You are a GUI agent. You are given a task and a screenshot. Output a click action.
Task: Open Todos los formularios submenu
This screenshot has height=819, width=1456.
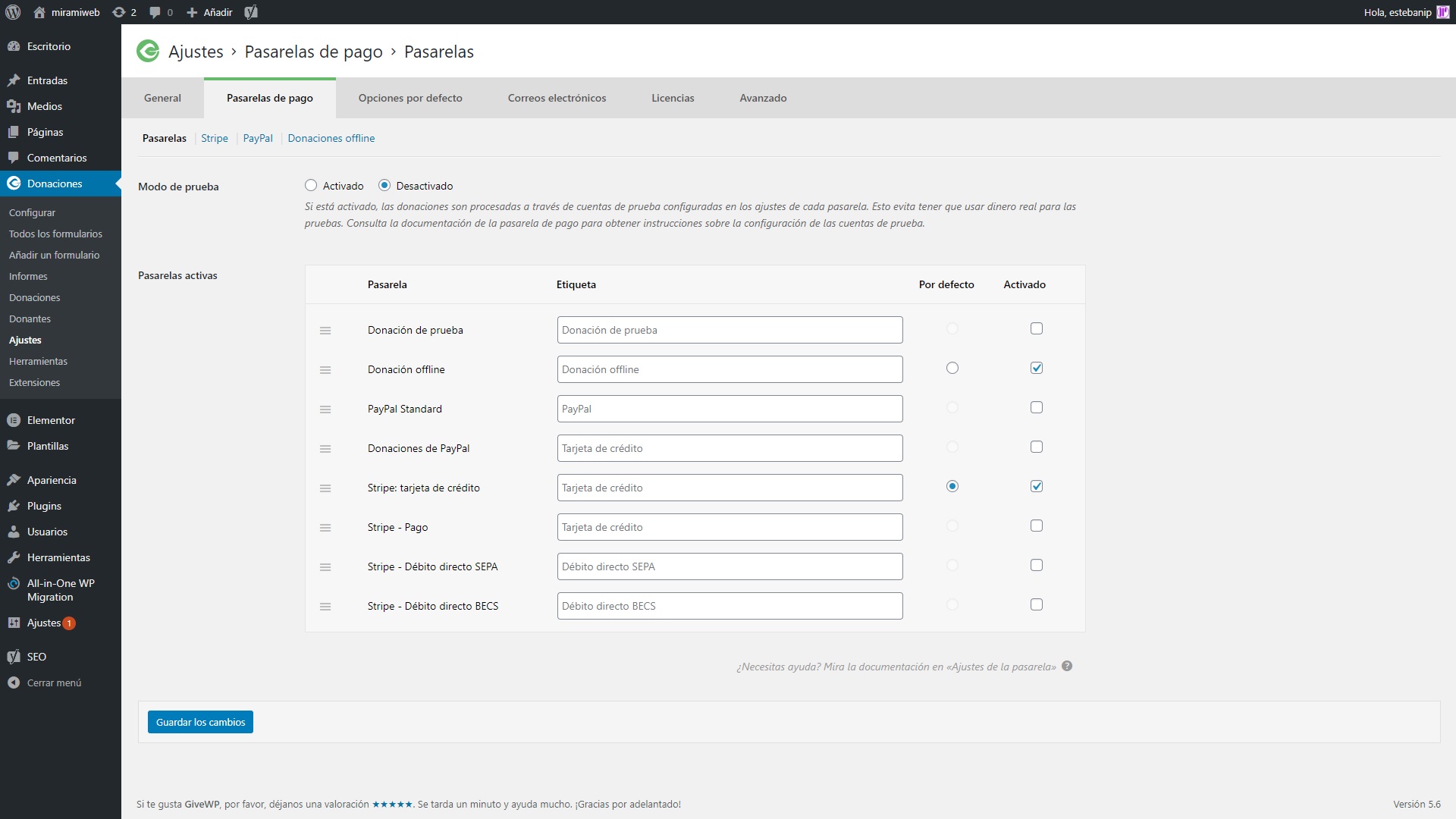55,234
